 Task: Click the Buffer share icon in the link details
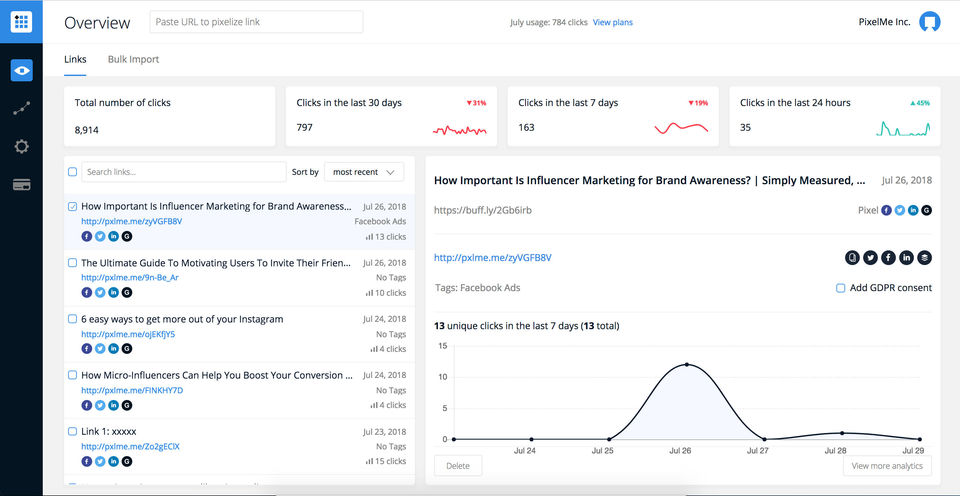tap(924, 258)
